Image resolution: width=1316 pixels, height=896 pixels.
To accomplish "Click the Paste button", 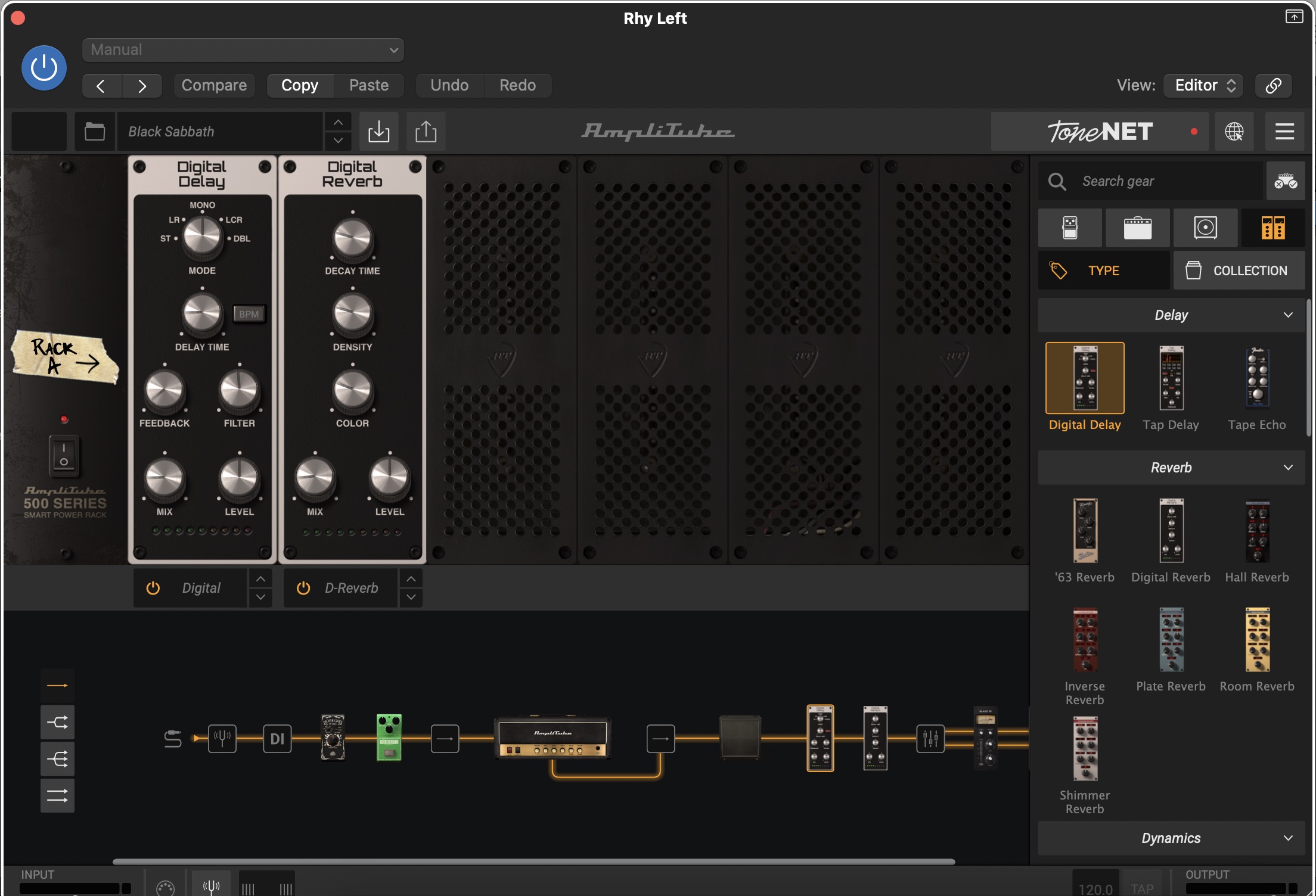I will tap(369, 85).
